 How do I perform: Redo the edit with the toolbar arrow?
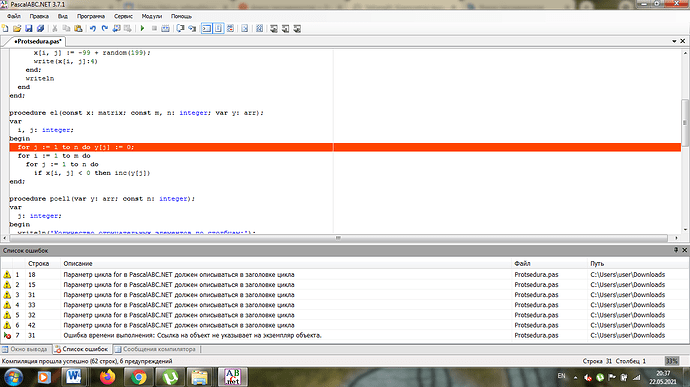click(x=105, y=29)
